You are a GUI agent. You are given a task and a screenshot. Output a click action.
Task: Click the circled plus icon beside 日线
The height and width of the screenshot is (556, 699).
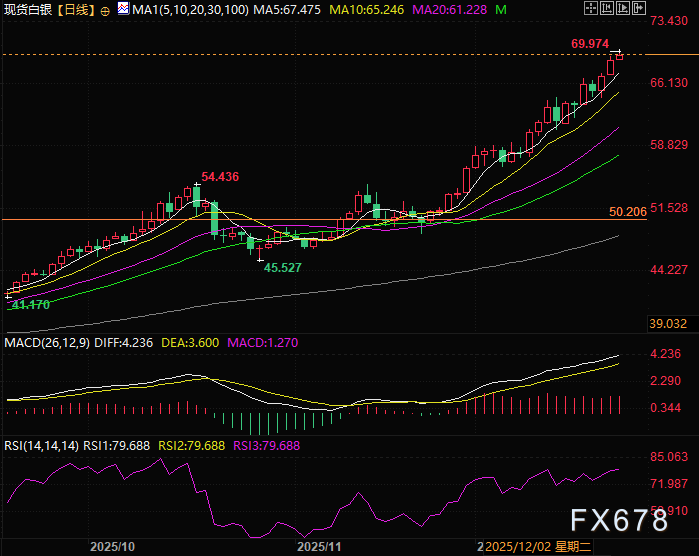[106, 10]
